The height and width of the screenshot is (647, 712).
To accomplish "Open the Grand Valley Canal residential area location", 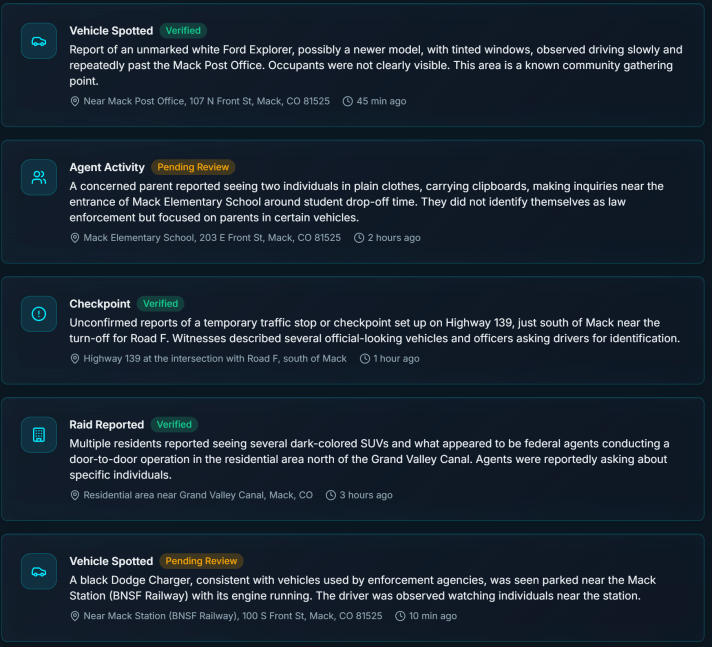I will [x=197, y=495].
